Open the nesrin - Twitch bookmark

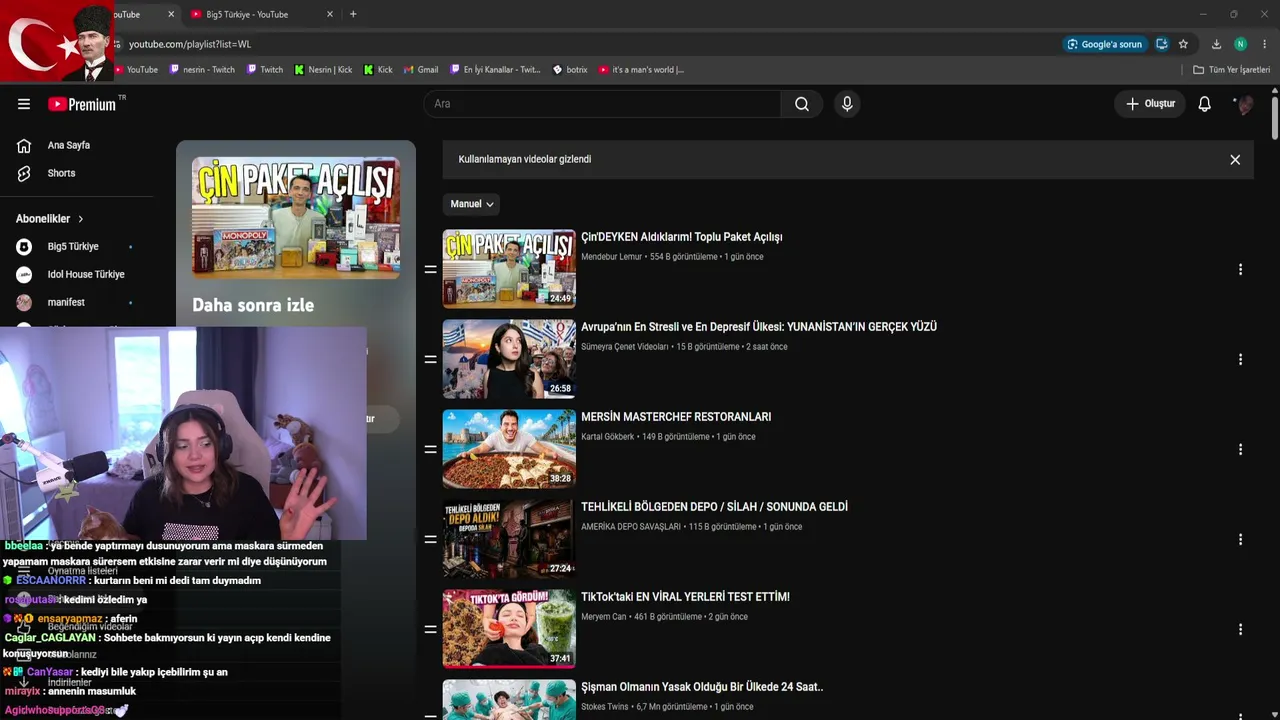pyautogui.click(x=202, y=70)
